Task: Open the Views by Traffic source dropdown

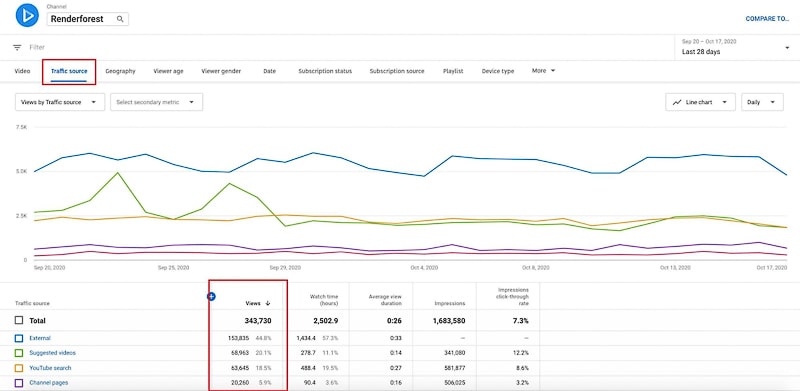Action: (60, 102)
